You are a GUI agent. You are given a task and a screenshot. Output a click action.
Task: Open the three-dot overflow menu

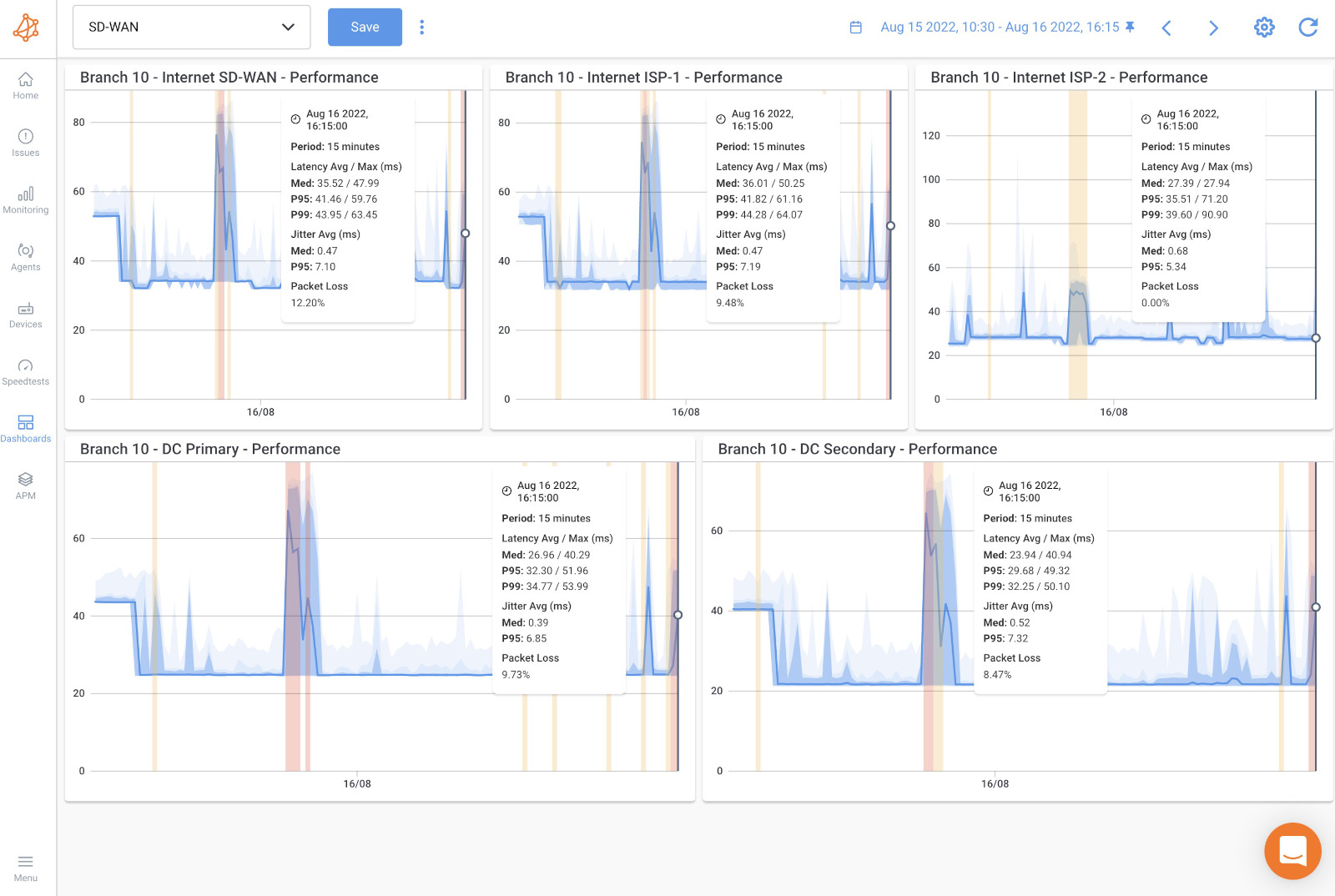[x=422, y=27]
